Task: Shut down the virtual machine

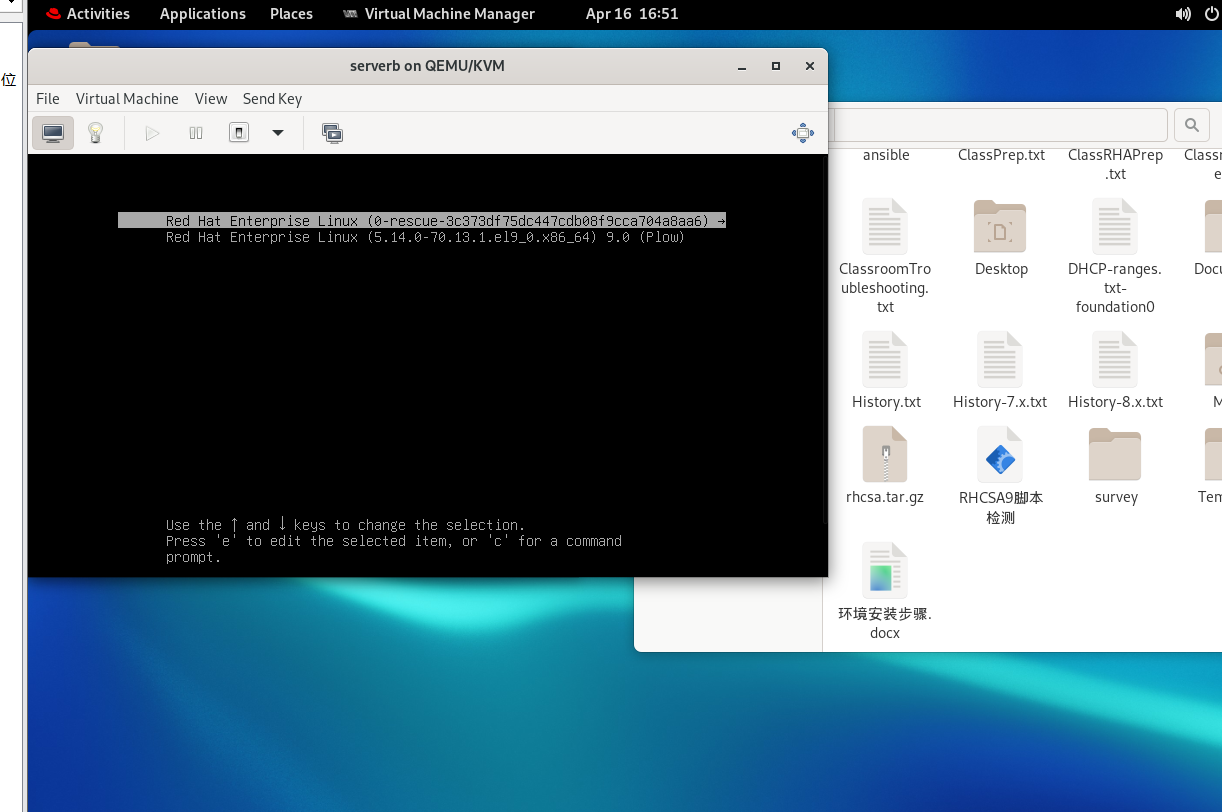Action: click(x=238, y=133)
